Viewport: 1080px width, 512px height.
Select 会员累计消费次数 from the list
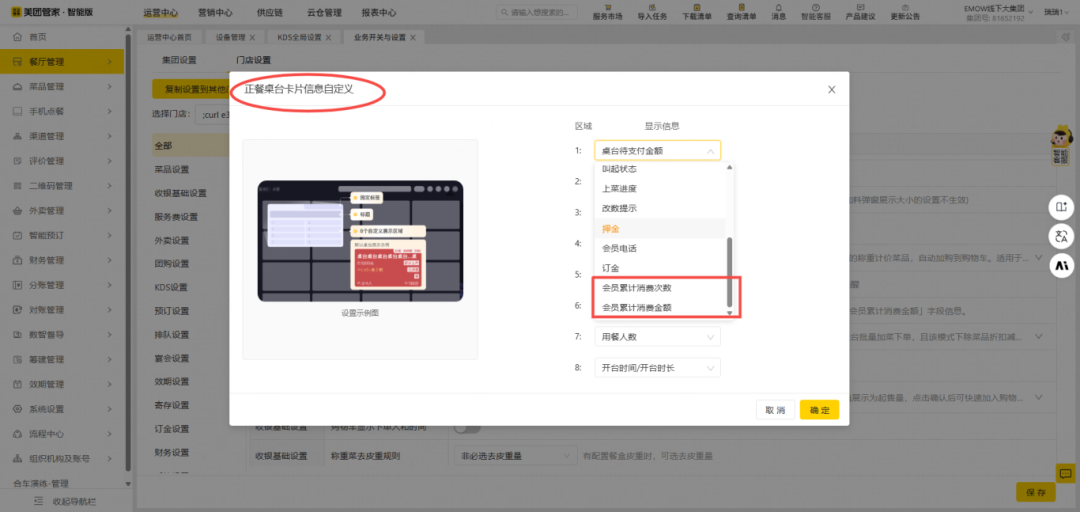click(x=636, y=288)
